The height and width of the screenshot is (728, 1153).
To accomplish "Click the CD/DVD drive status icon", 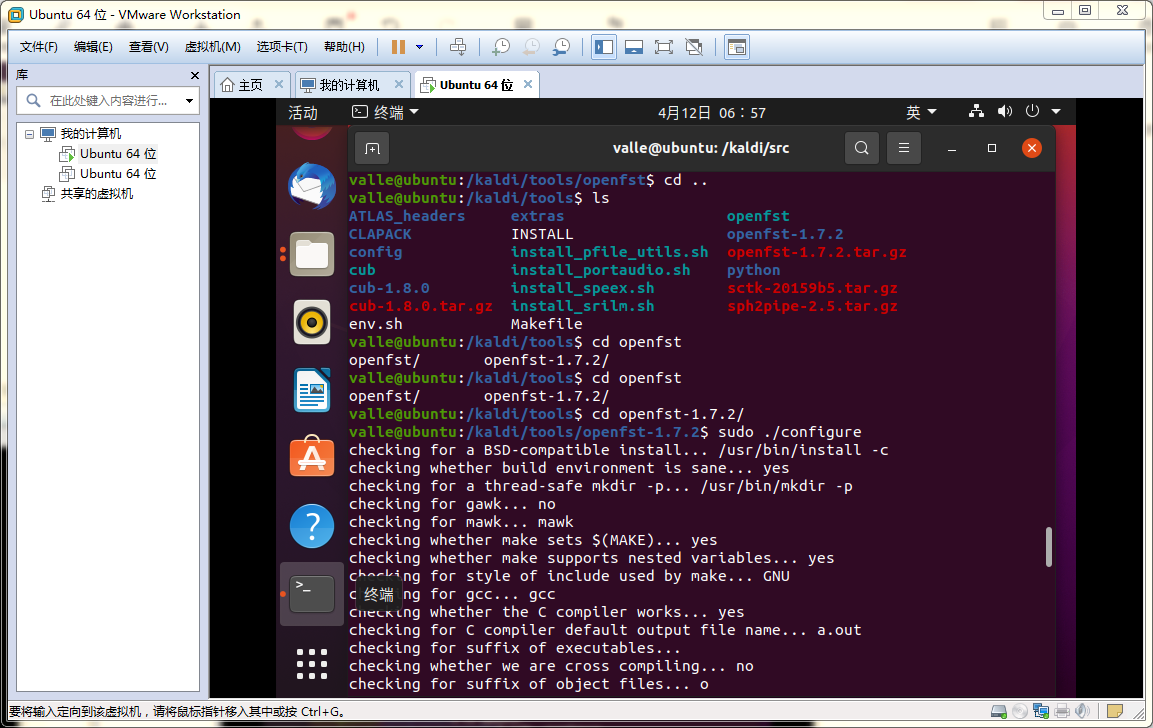I will (x=1020, y=711).
